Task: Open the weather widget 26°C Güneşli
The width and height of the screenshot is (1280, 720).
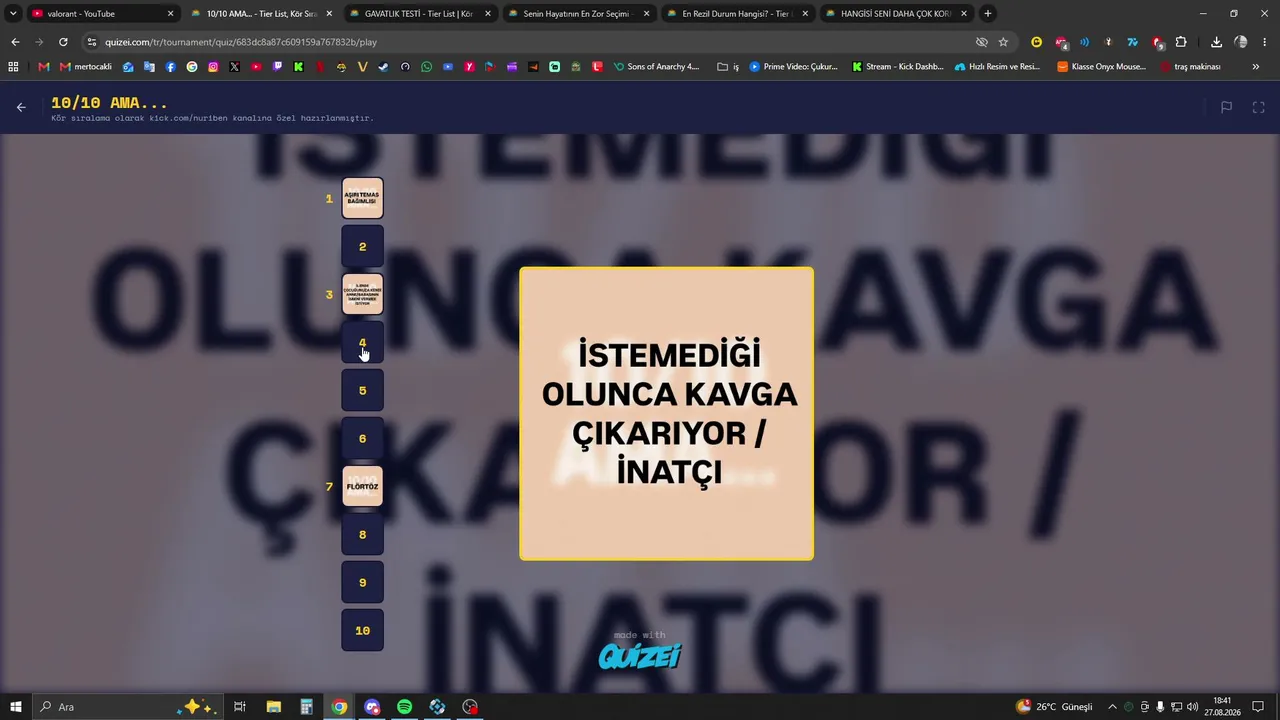Action: [1055, 707]
